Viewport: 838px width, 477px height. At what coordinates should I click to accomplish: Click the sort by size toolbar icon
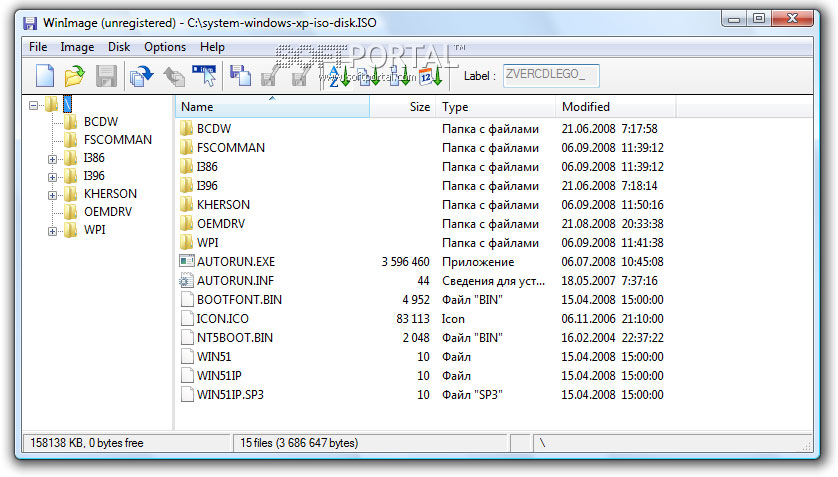click(400, 76)
